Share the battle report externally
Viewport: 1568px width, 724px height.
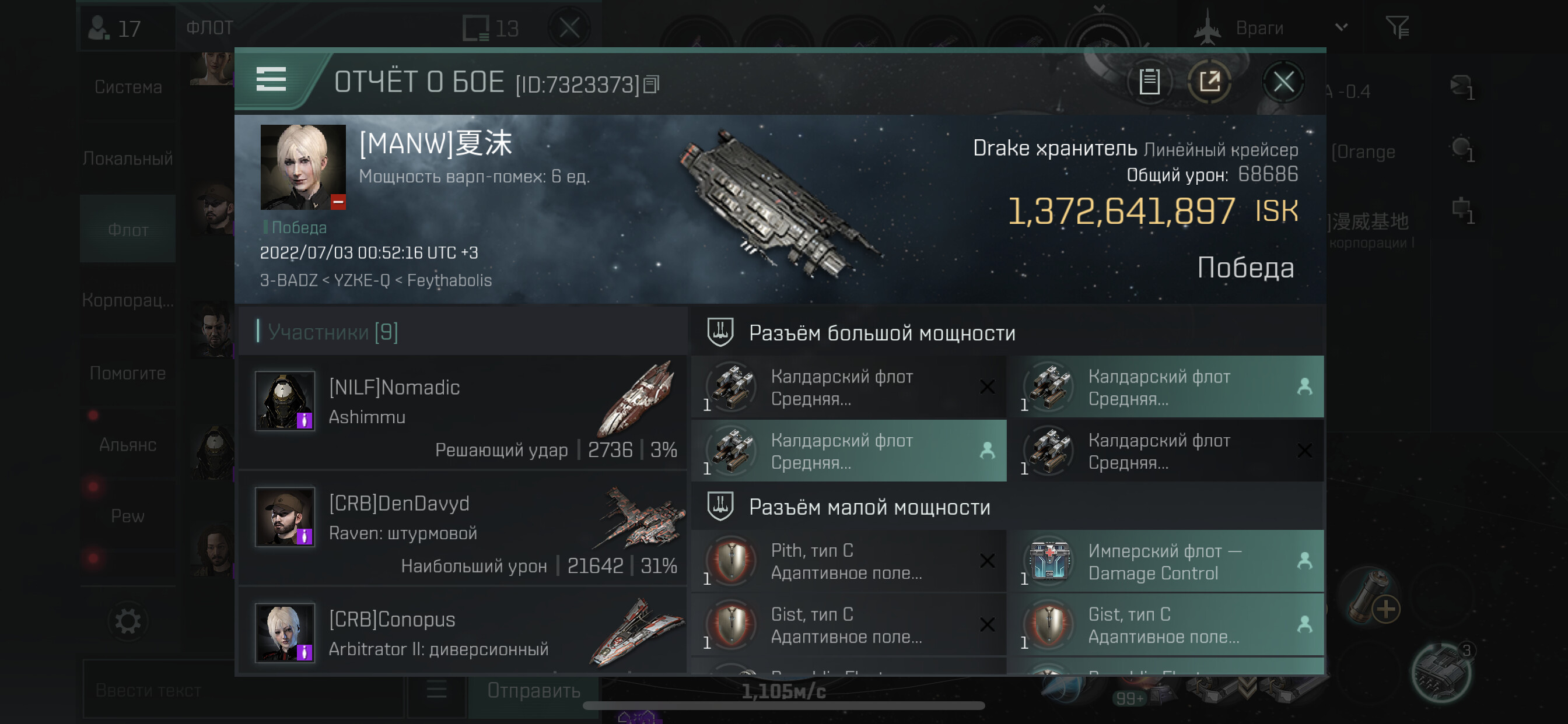point(1209,82)
